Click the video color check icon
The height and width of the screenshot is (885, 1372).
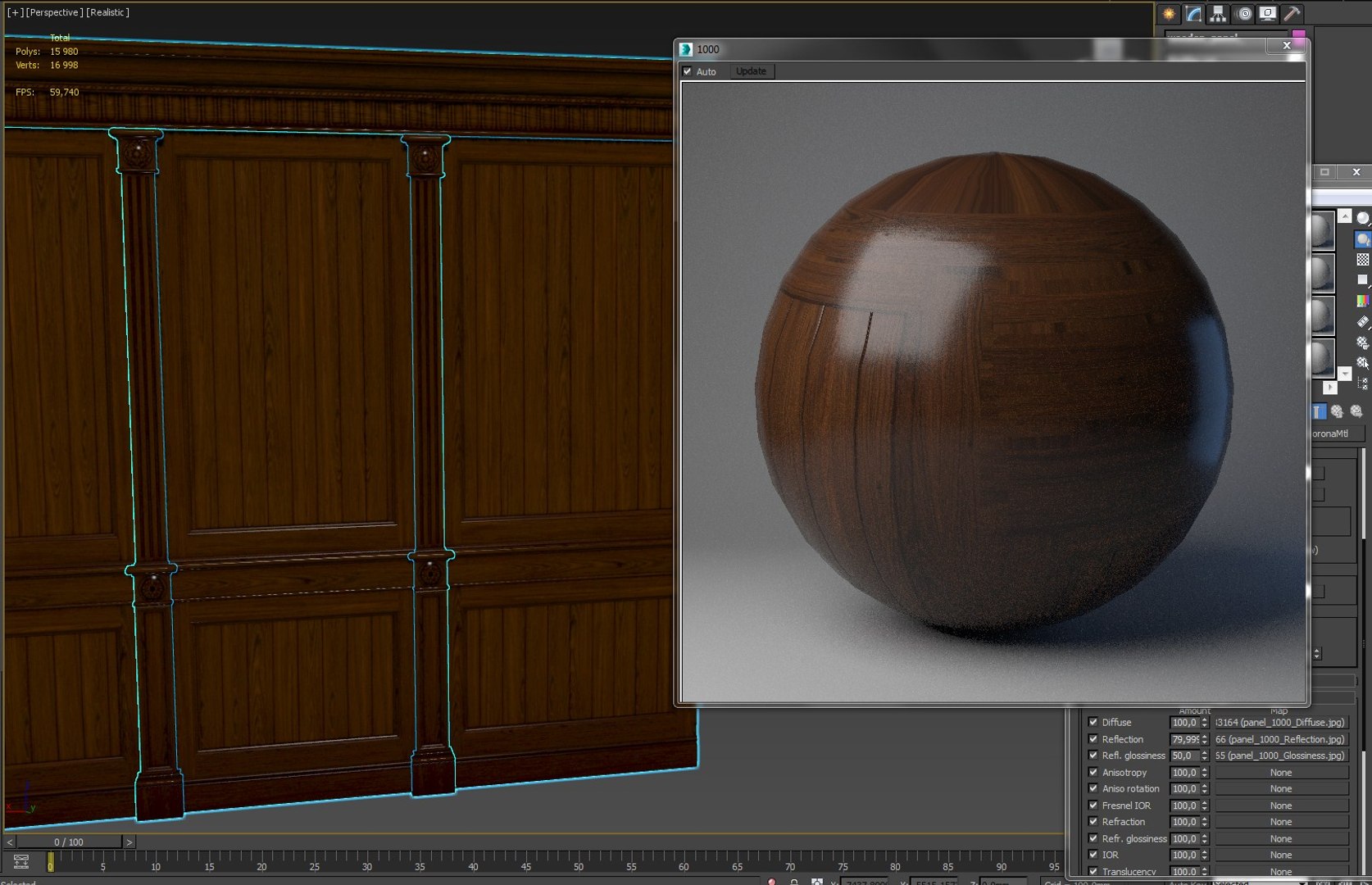pyautogui.click(x=1363, y=301)
